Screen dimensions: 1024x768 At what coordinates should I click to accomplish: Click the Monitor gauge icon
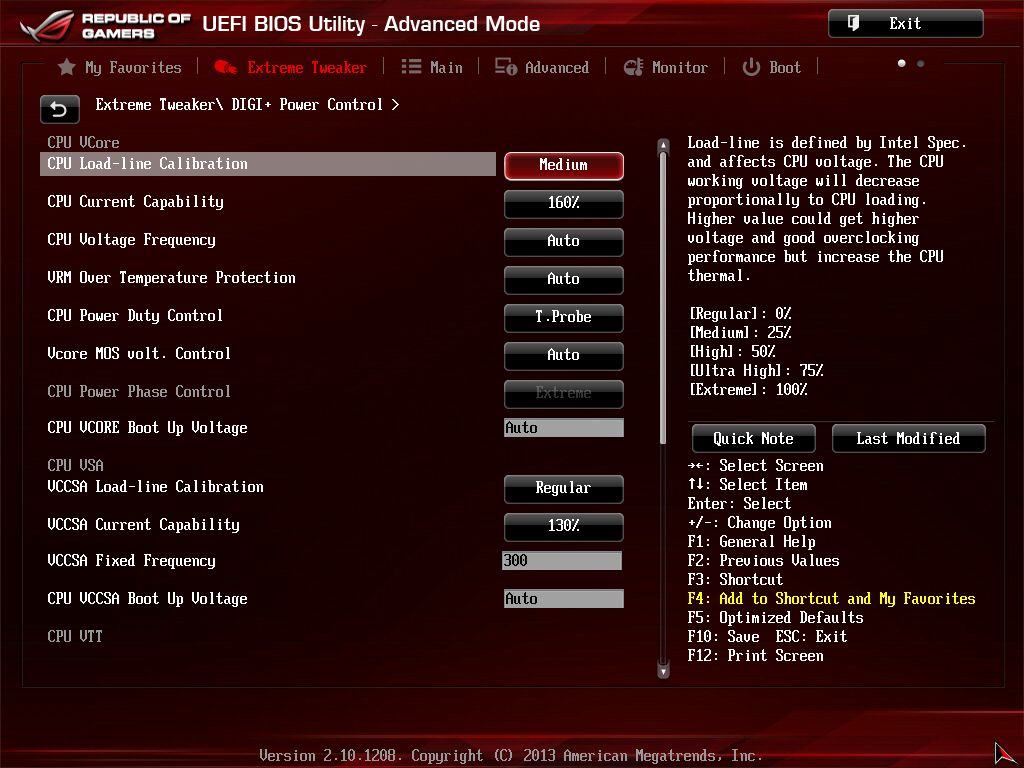point(633,67)
